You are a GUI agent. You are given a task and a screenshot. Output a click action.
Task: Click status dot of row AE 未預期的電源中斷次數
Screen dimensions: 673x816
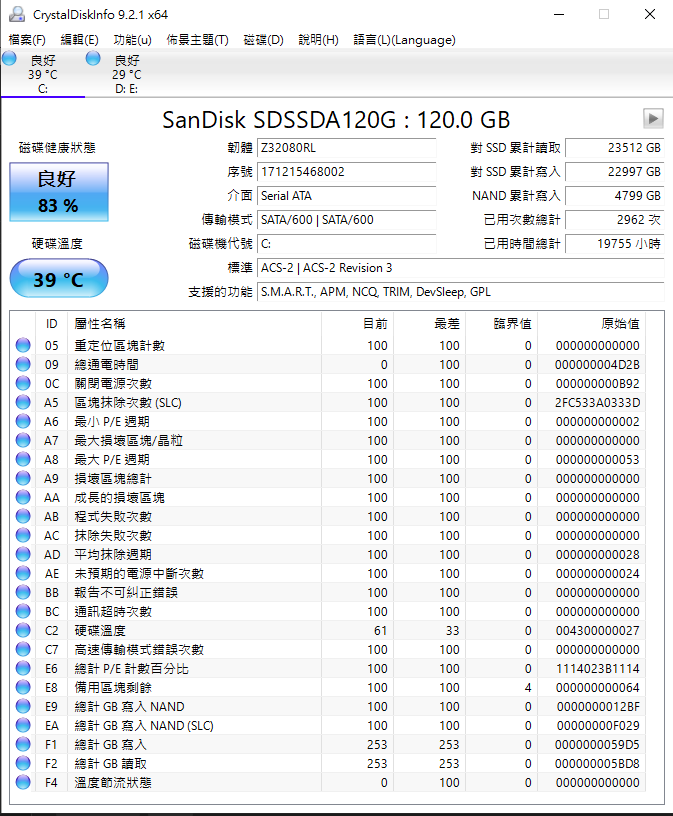[x=23, y=572]
